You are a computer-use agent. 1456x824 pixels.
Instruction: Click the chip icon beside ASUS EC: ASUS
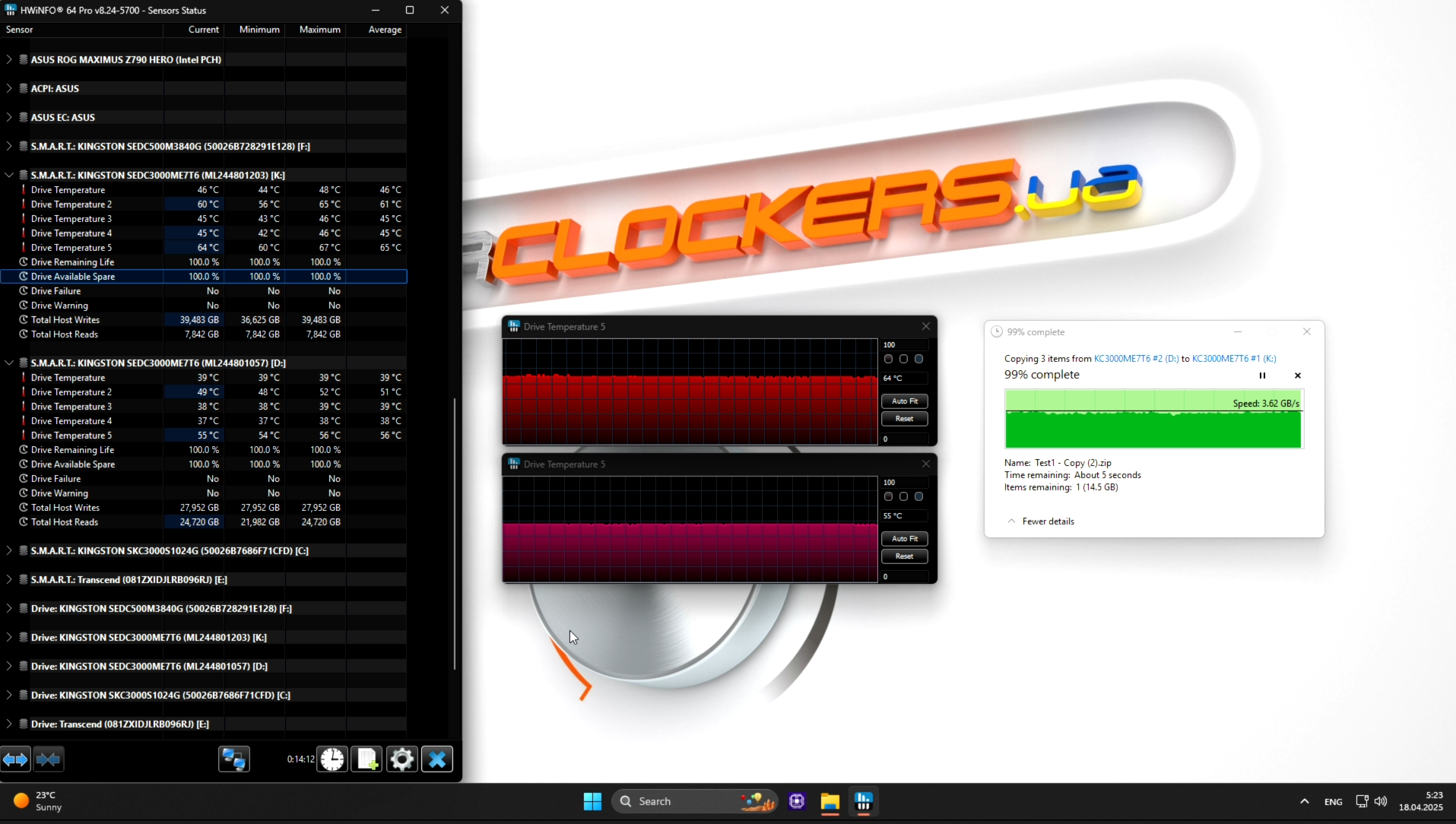24,117
